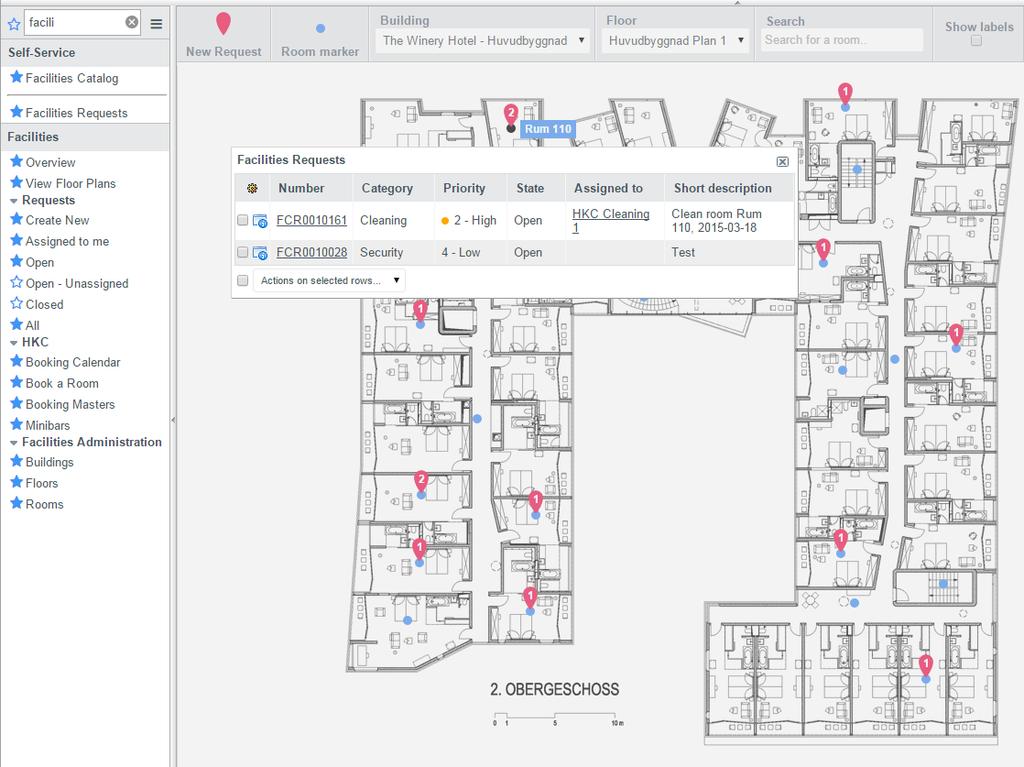Open Actions on selected rows dropdown
The image size is (1024, 767).
pyautogui.click(x=329, y=280)
